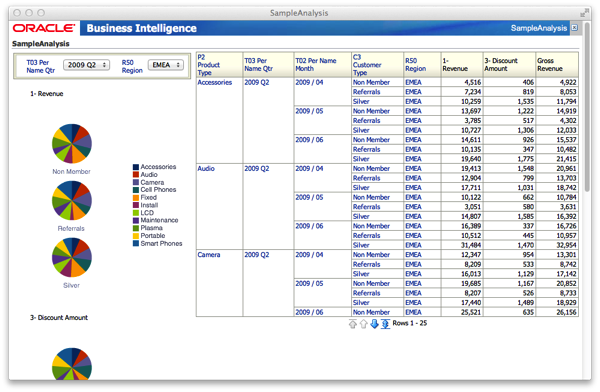Viewport: 600px width, 392px height.
Task: Click the vertical scrollbar thumb on right
Action: point(587,107)
